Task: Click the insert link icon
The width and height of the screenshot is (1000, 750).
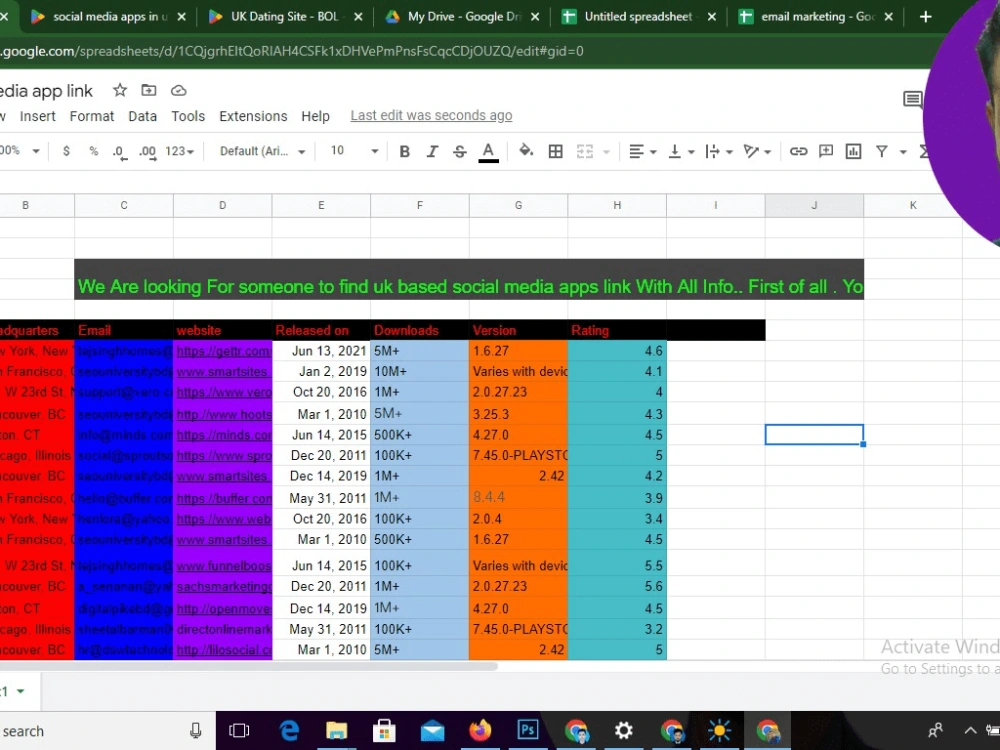Action: point(798,151)
